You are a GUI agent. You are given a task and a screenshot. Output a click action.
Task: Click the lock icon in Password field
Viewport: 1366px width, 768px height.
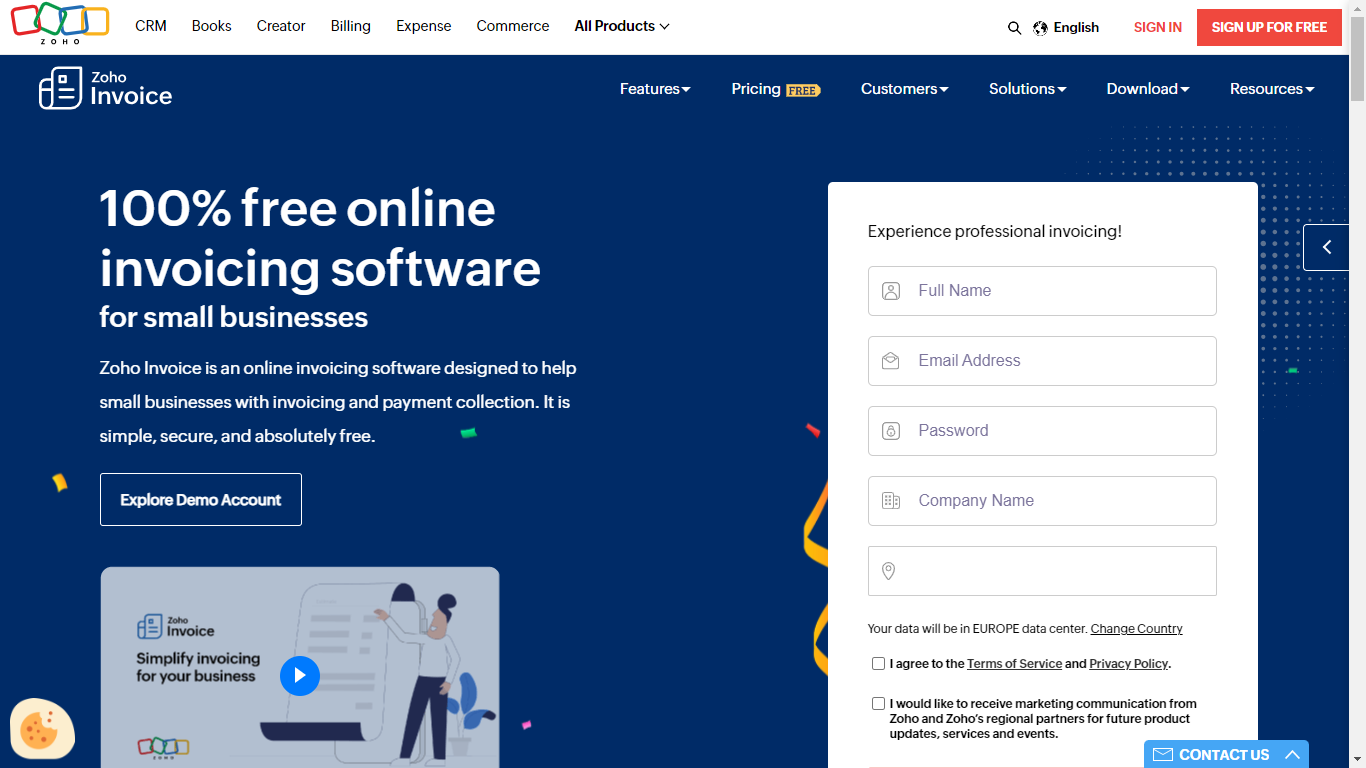(x=891, y=431)
